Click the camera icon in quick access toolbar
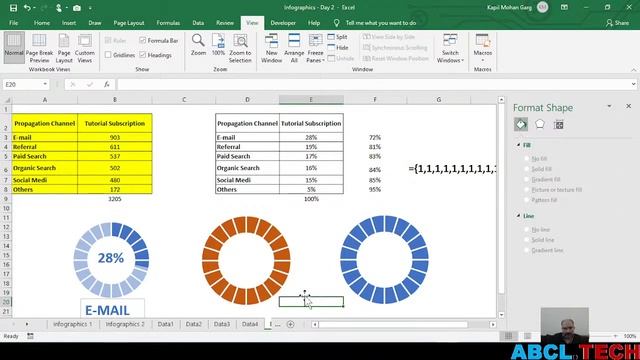This screenshot has height=360, width=640. pyautogui.click(x=77, y=8)
